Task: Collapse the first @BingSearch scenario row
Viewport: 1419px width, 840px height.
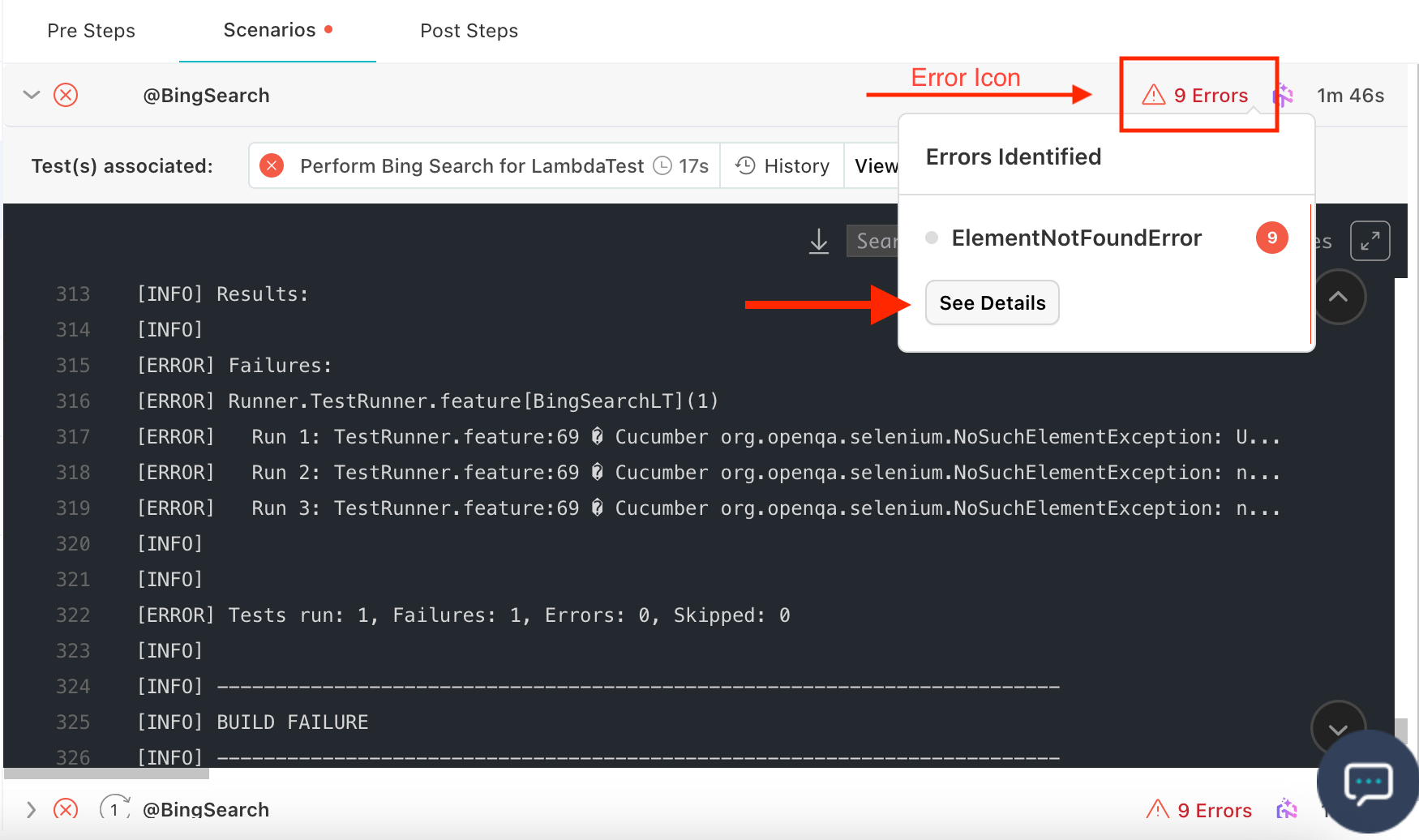Action: coord(31,96)
